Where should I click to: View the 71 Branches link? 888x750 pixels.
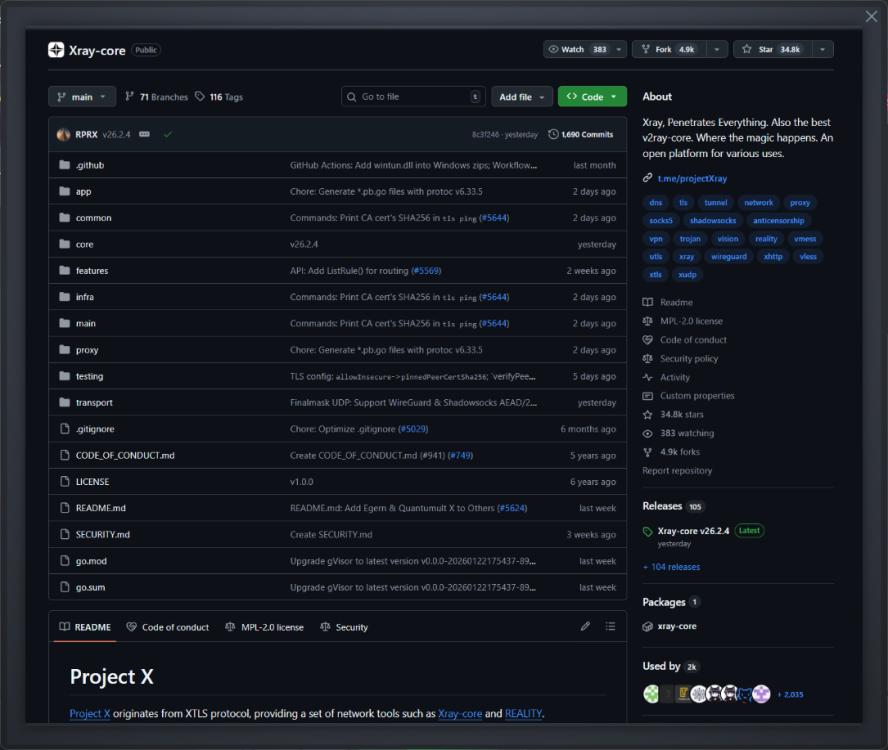pyautogui.click(x=157, y=97)
